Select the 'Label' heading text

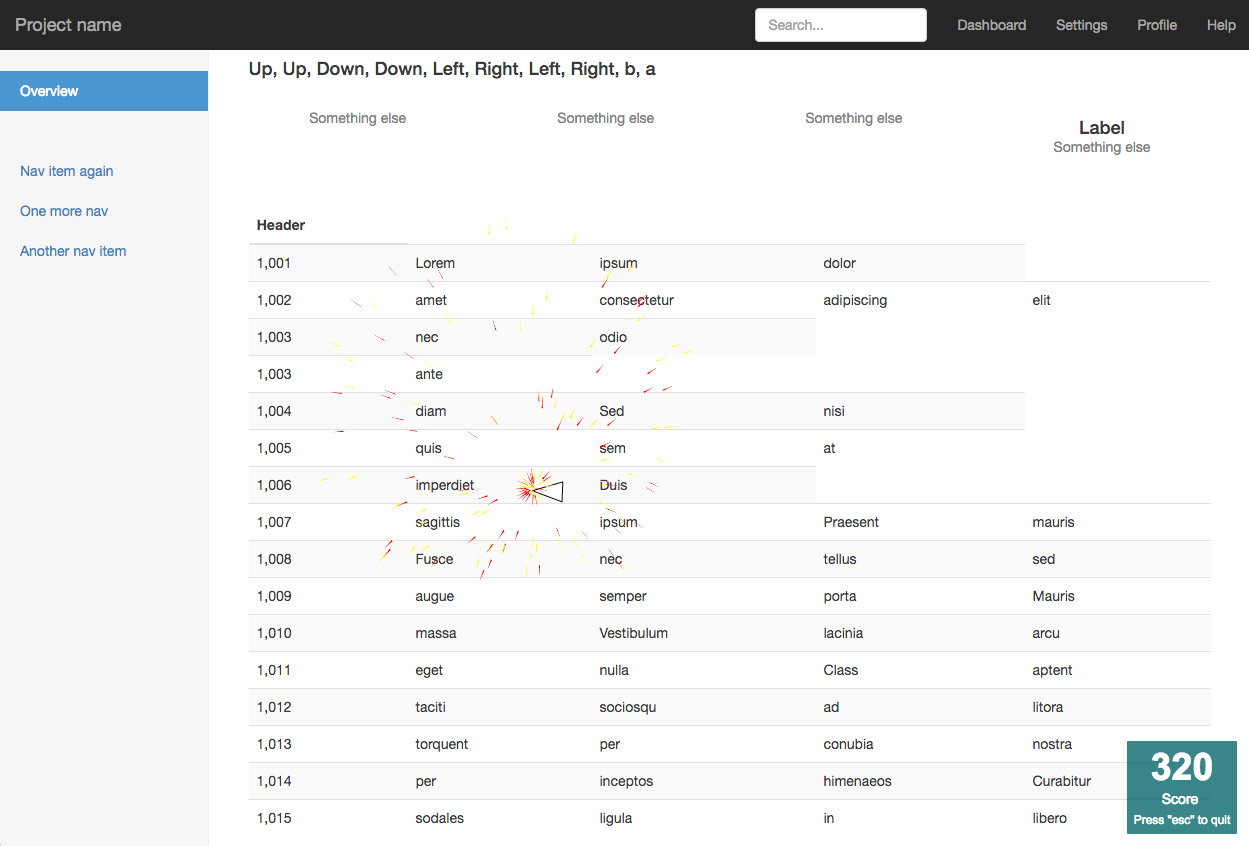pos(1102,128)
